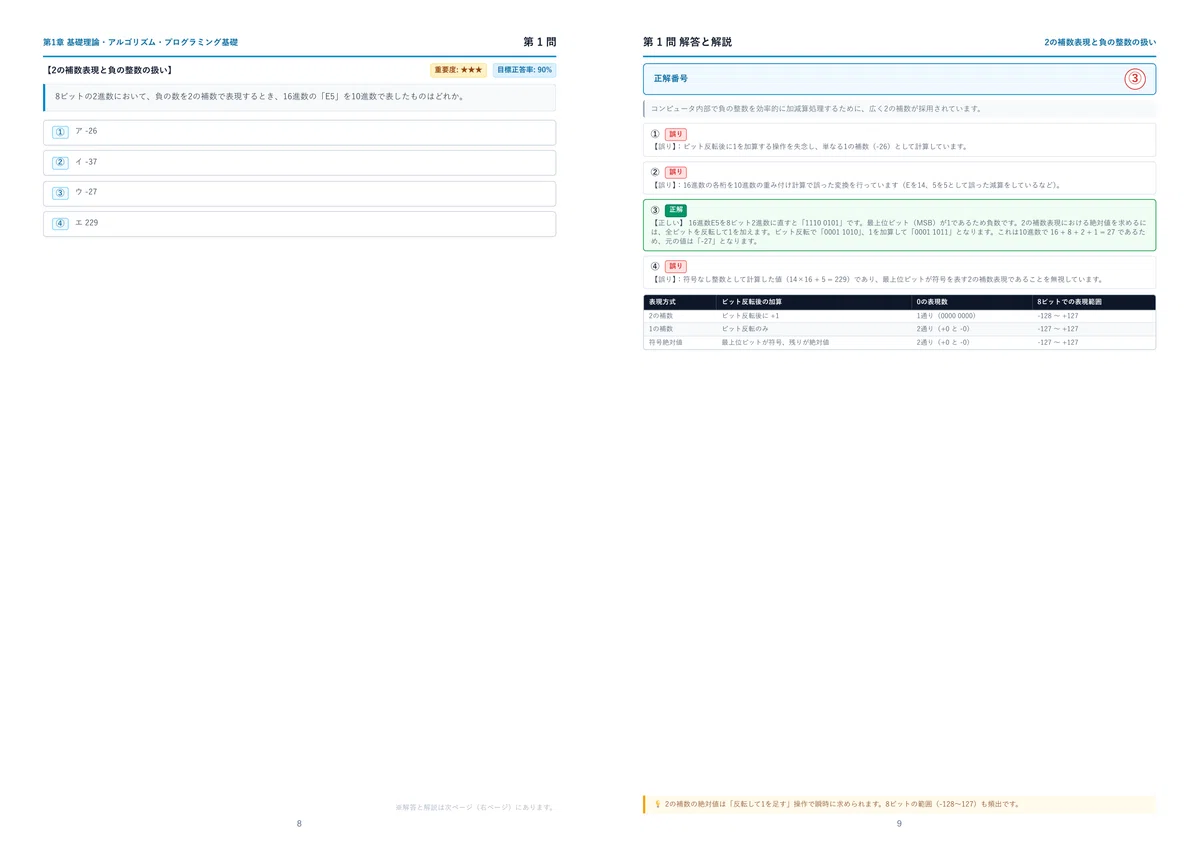
Task: Click the 重要度: ★★★ badge
Action: point(458,70)
